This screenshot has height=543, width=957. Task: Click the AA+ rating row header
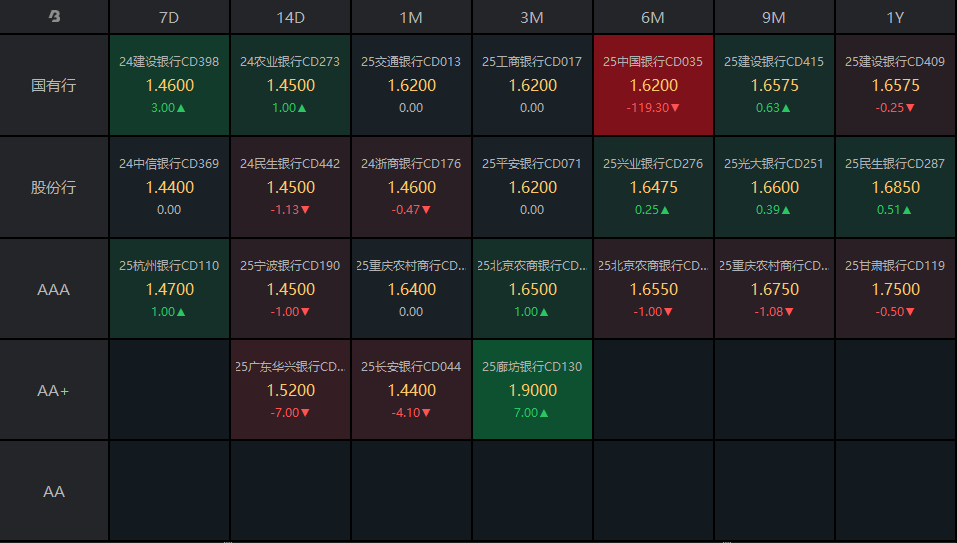54,391
